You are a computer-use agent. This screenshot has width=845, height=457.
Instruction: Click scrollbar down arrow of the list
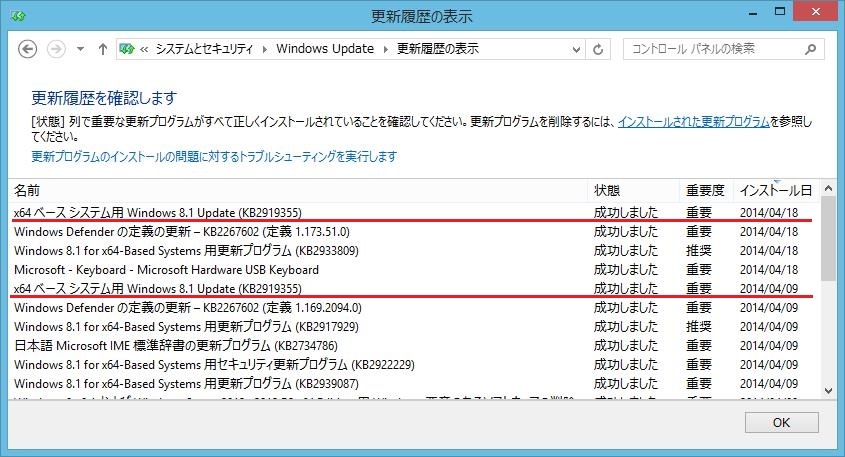(x=828, y=391)
